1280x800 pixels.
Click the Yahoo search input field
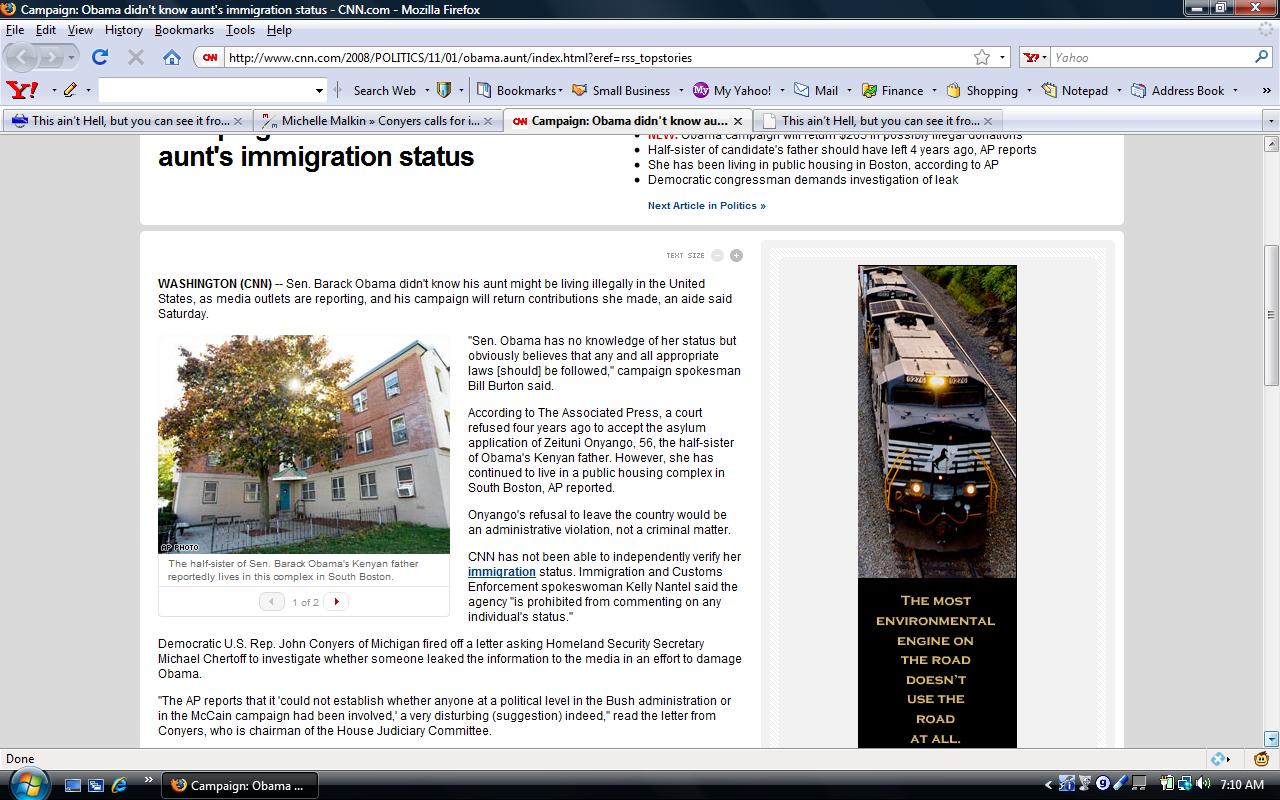[x=1150, y=57]
